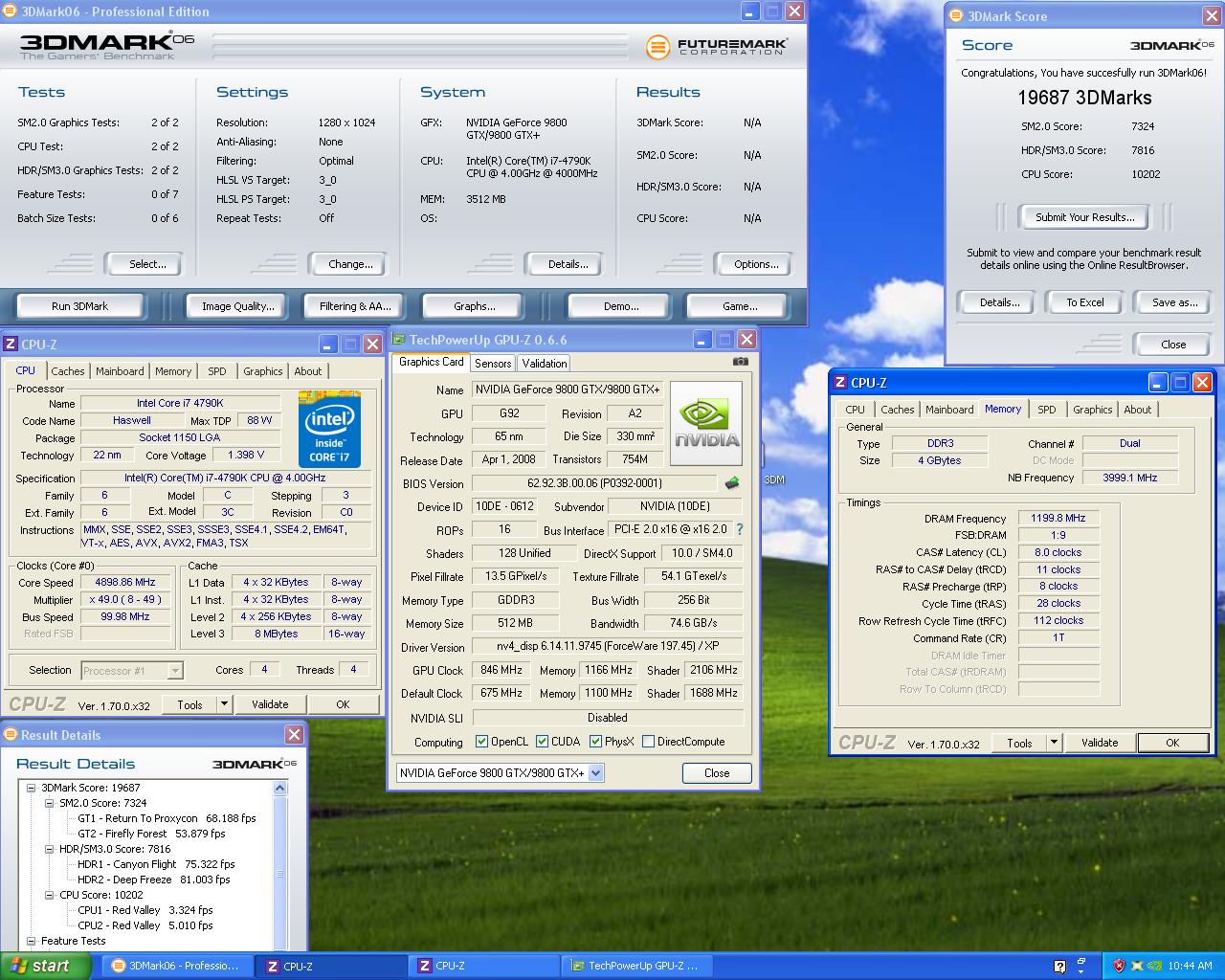Open Tools dropdown arrow in CPU-Z memory window
The image size is (1225, 980).
(1054, 743)
